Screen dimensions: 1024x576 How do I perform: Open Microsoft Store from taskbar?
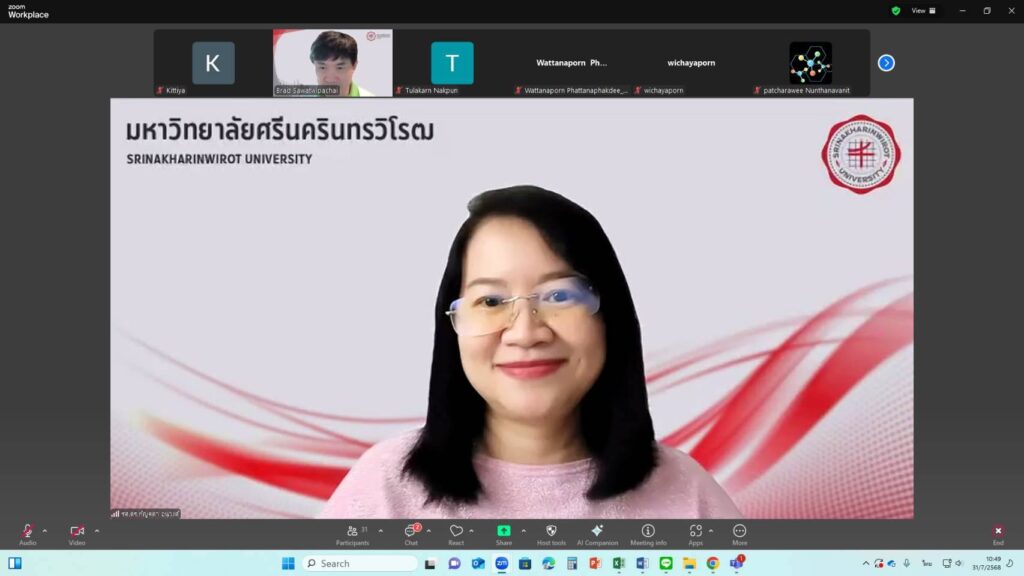[525, 564]
